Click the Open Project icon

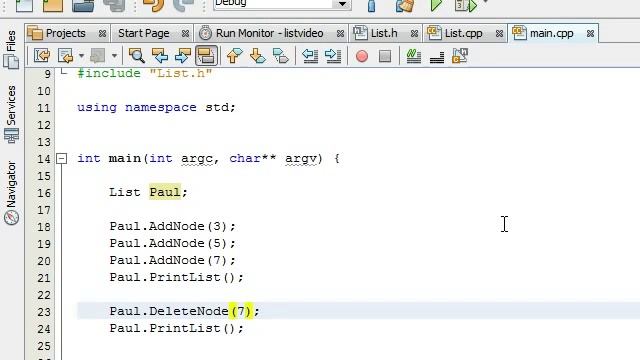[x=83, y=5]
